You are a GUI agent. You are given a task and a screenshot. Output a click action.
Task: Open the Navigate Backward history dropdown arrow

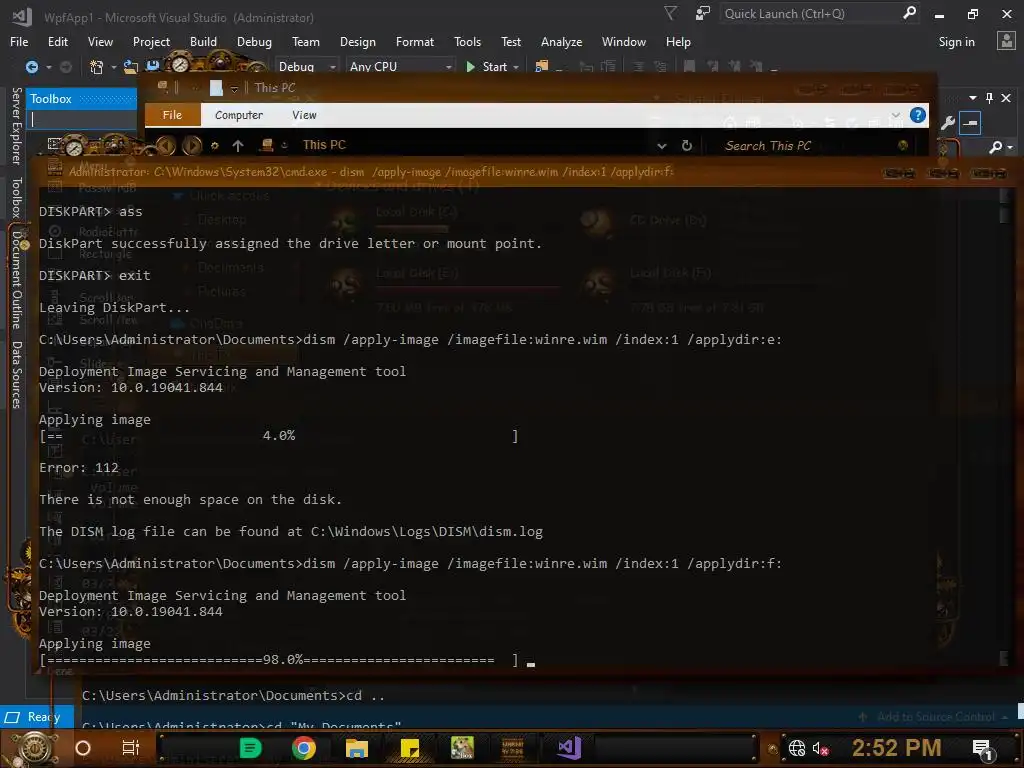[x=48, y=67]
